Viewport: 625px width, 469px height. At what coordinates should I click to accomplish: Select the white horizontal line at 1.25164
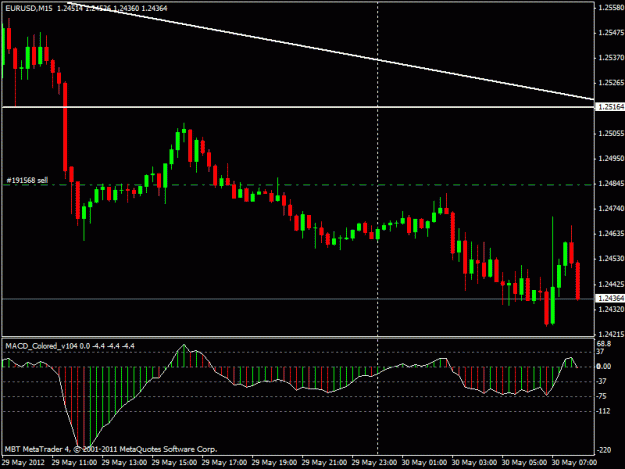[x=298, y=107]
